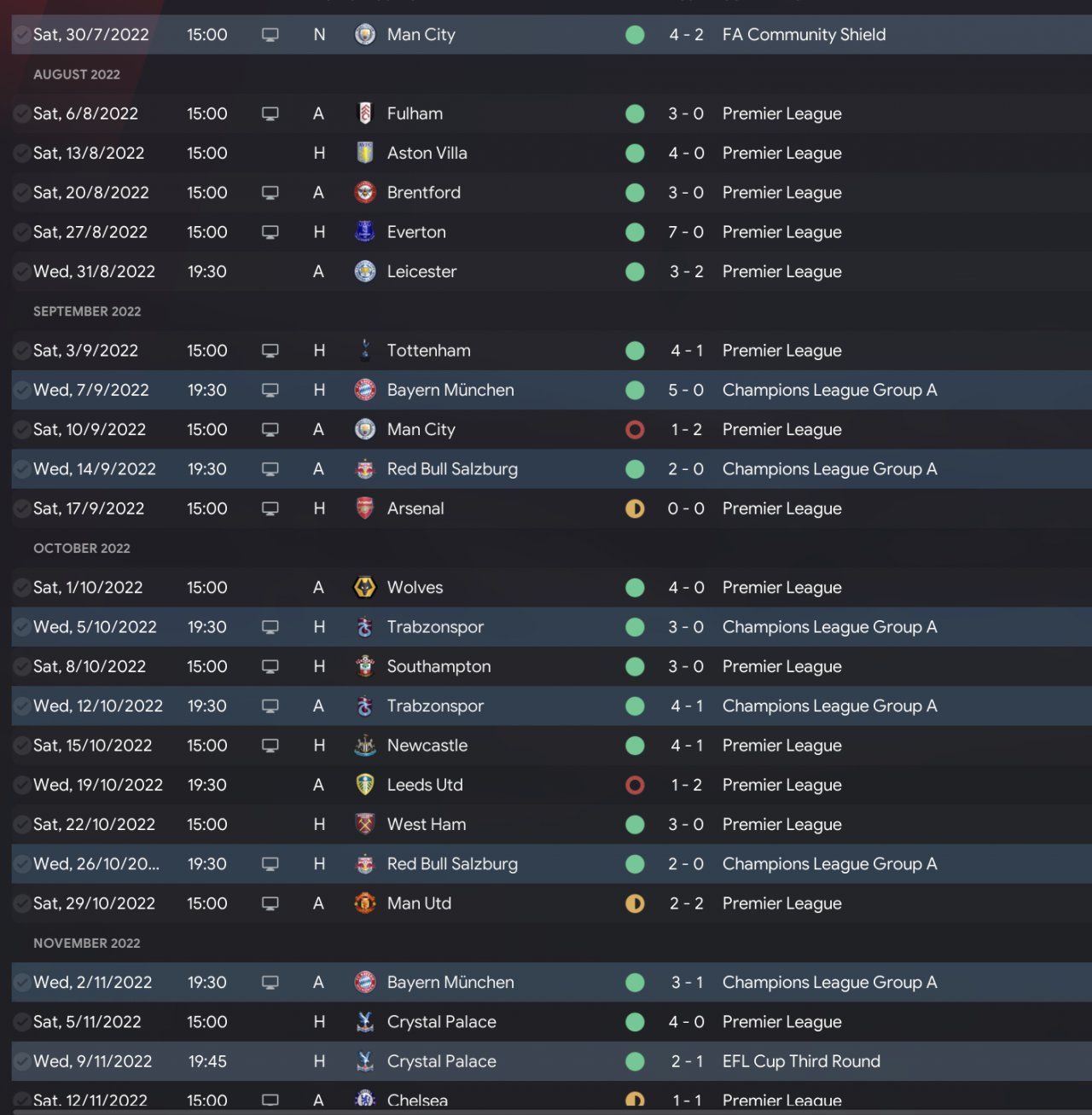Select the Arsenal 0 - 0 fixture row

tap(546, 509)
